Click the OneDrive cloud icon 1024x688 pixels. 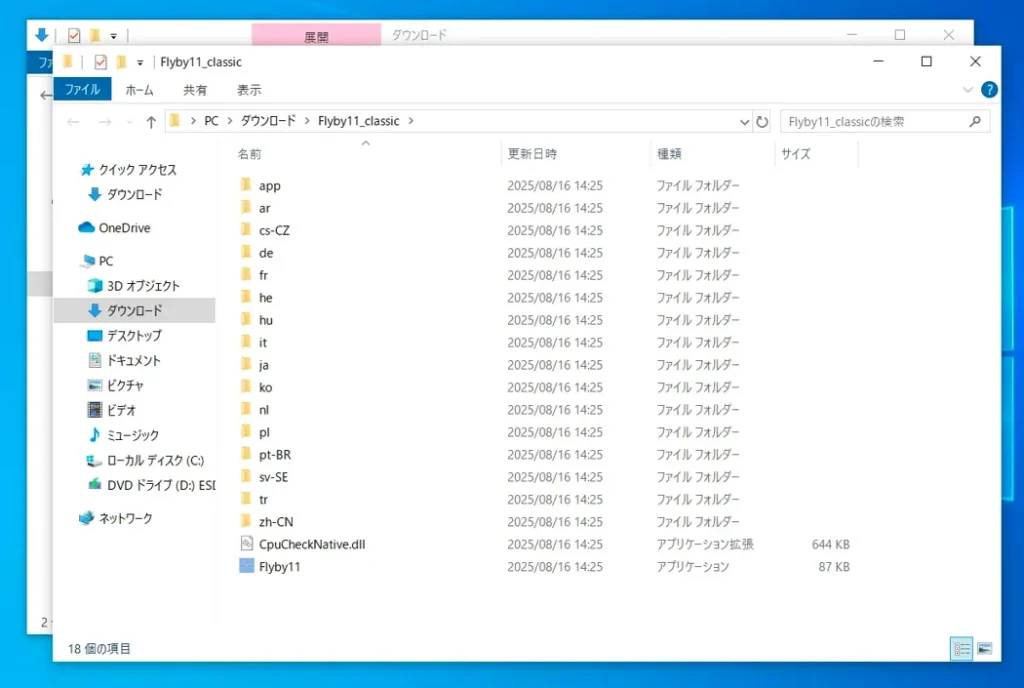click(x=86, y=227)
